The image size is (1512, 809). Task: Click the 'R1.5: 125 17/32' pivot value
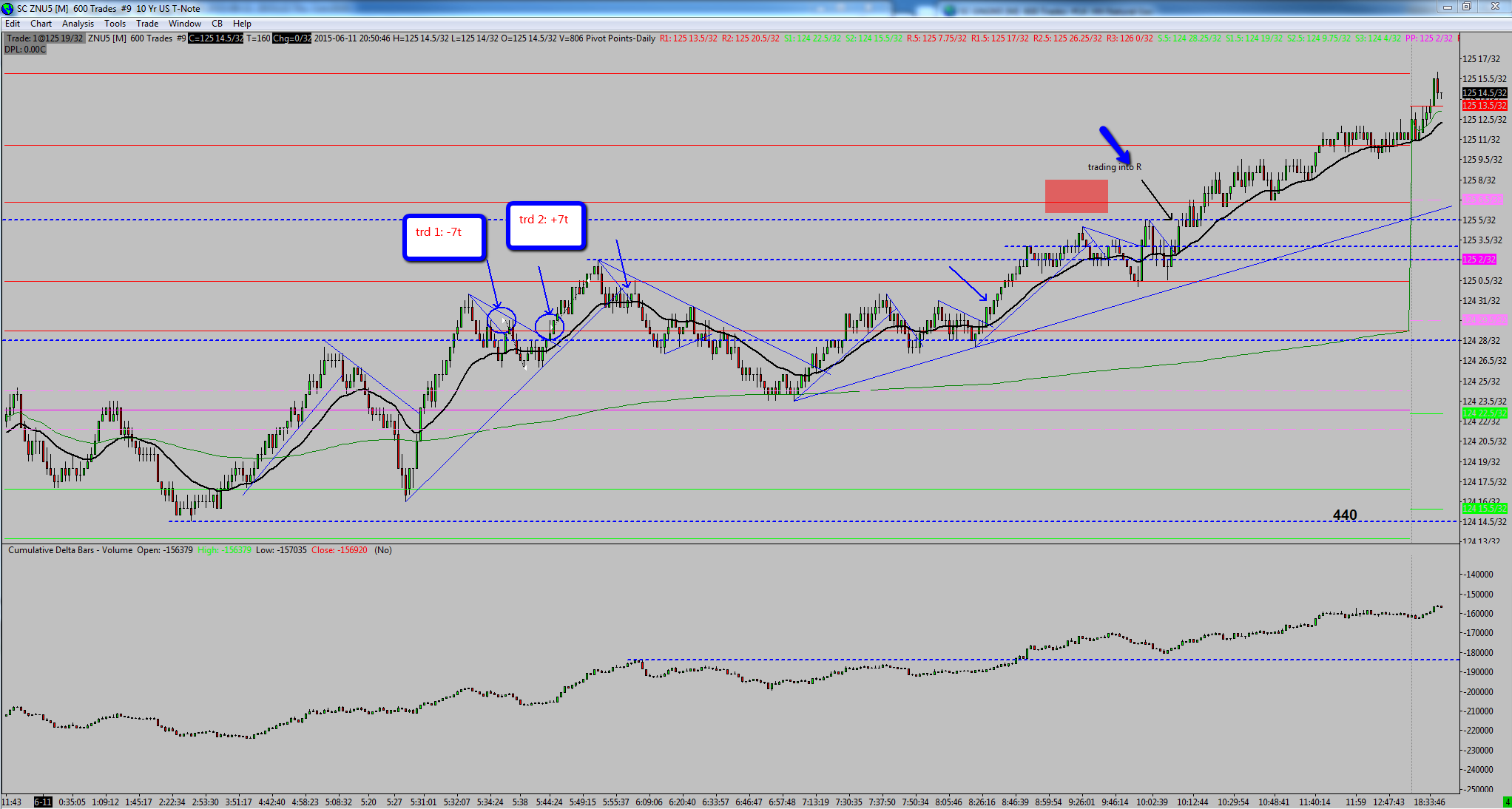(1000, 38)
